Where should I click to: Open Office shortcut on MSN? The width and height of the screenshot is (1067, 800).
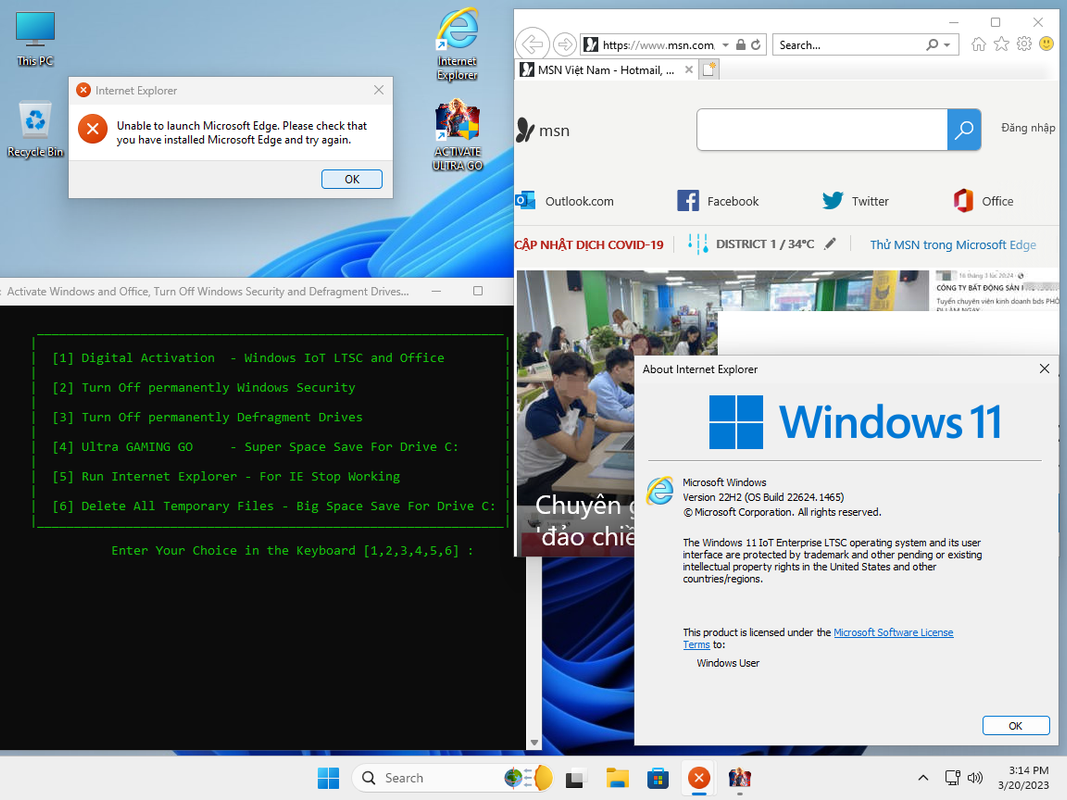[983, 201]
